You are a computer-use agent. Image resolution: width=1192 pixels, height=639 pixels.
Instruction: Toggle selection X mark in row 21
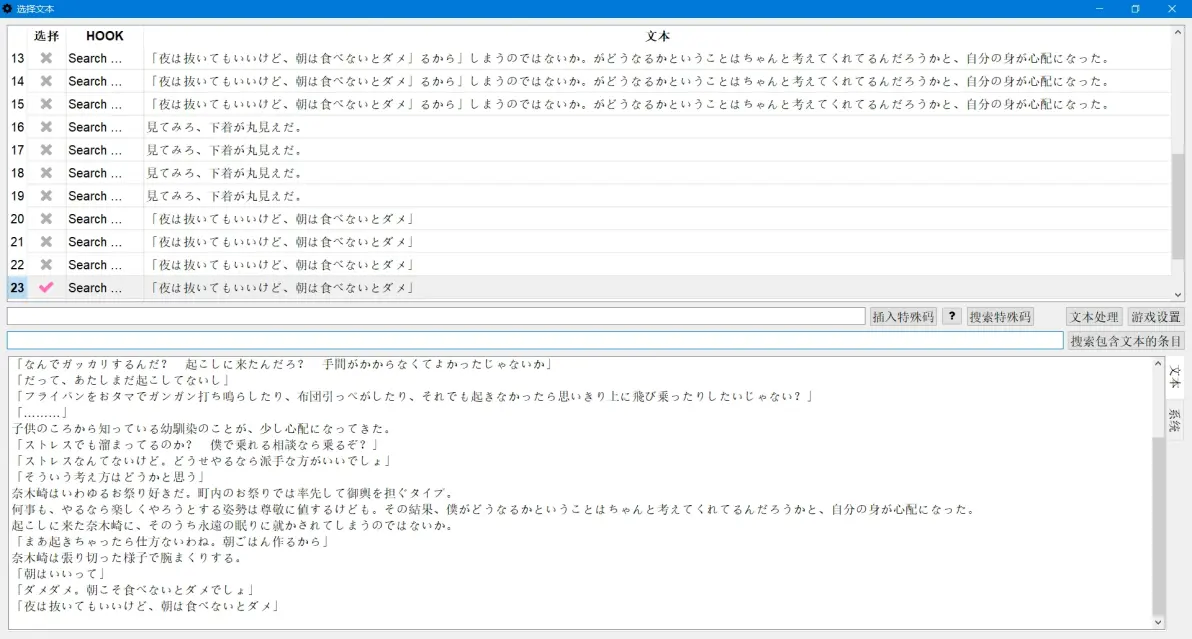46,242
